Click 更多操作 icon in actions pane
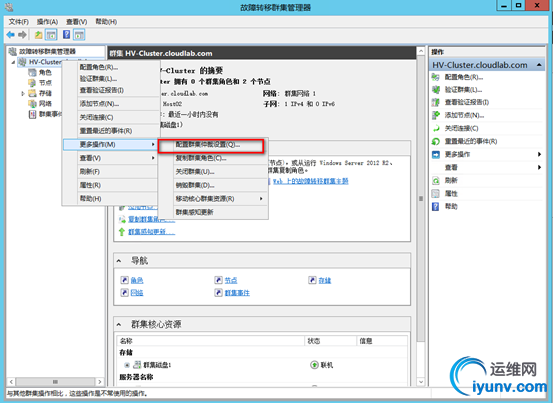 coord(436,154)
